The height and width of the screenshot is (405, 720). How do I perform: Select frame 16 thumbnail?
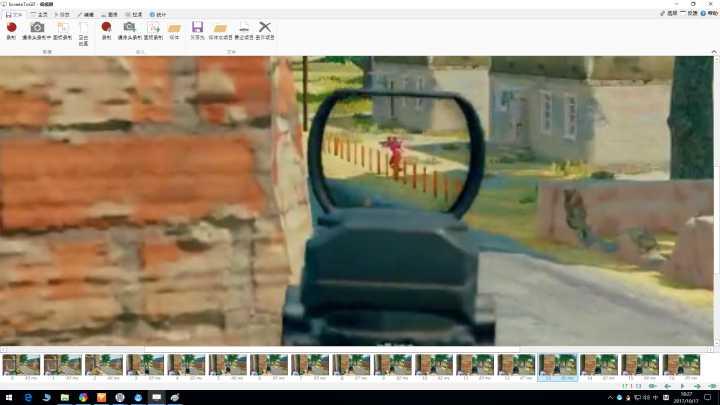pos(681,367)
